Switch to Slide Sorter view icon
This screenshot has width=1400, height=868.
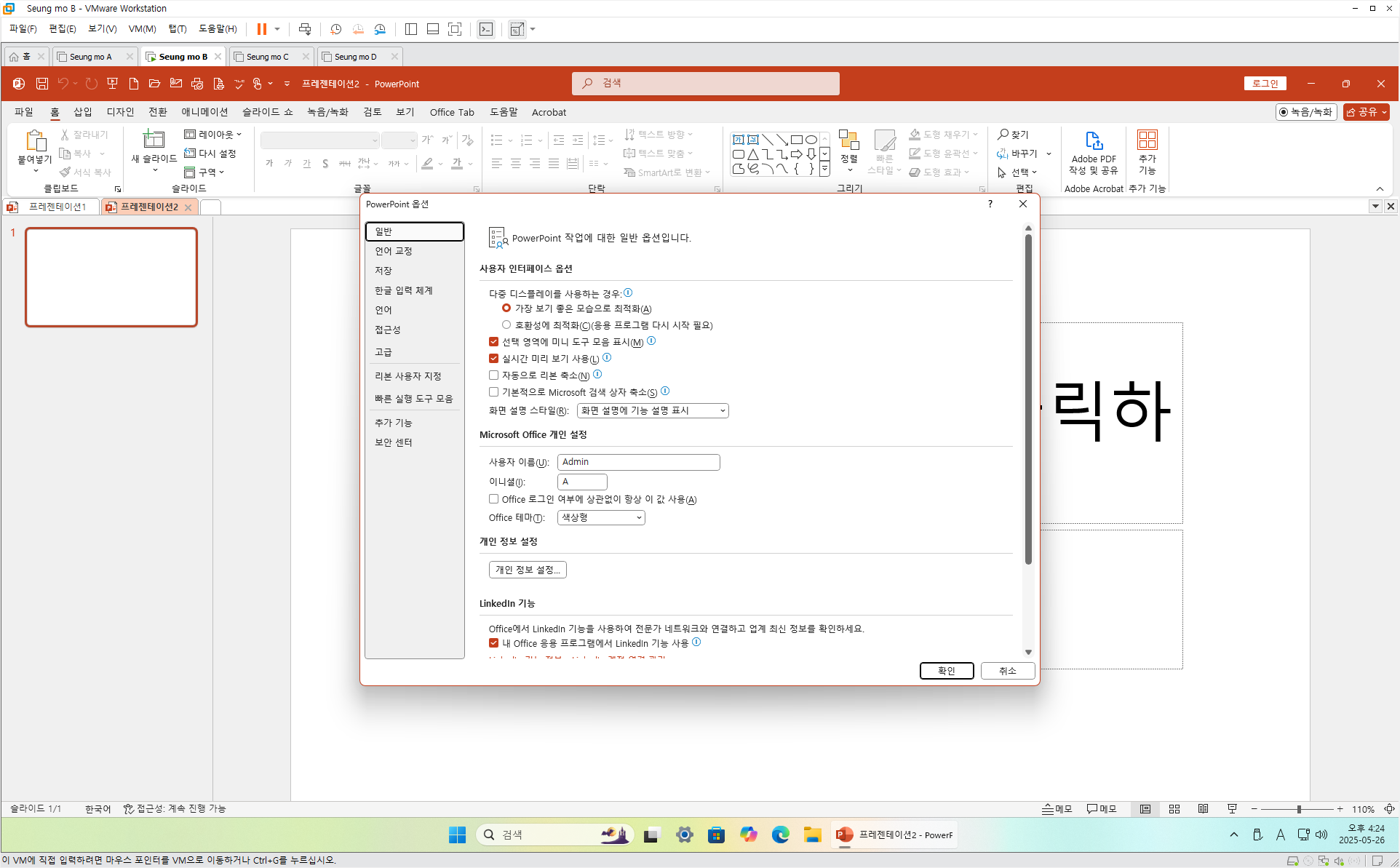click(1174, 809)
